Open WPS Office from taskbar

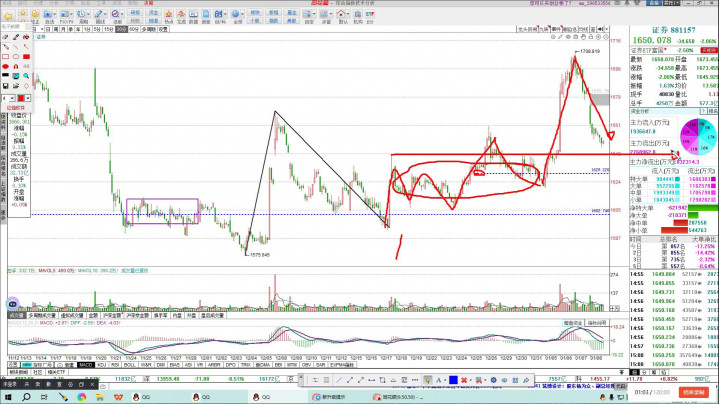click(x=118, y=397)
